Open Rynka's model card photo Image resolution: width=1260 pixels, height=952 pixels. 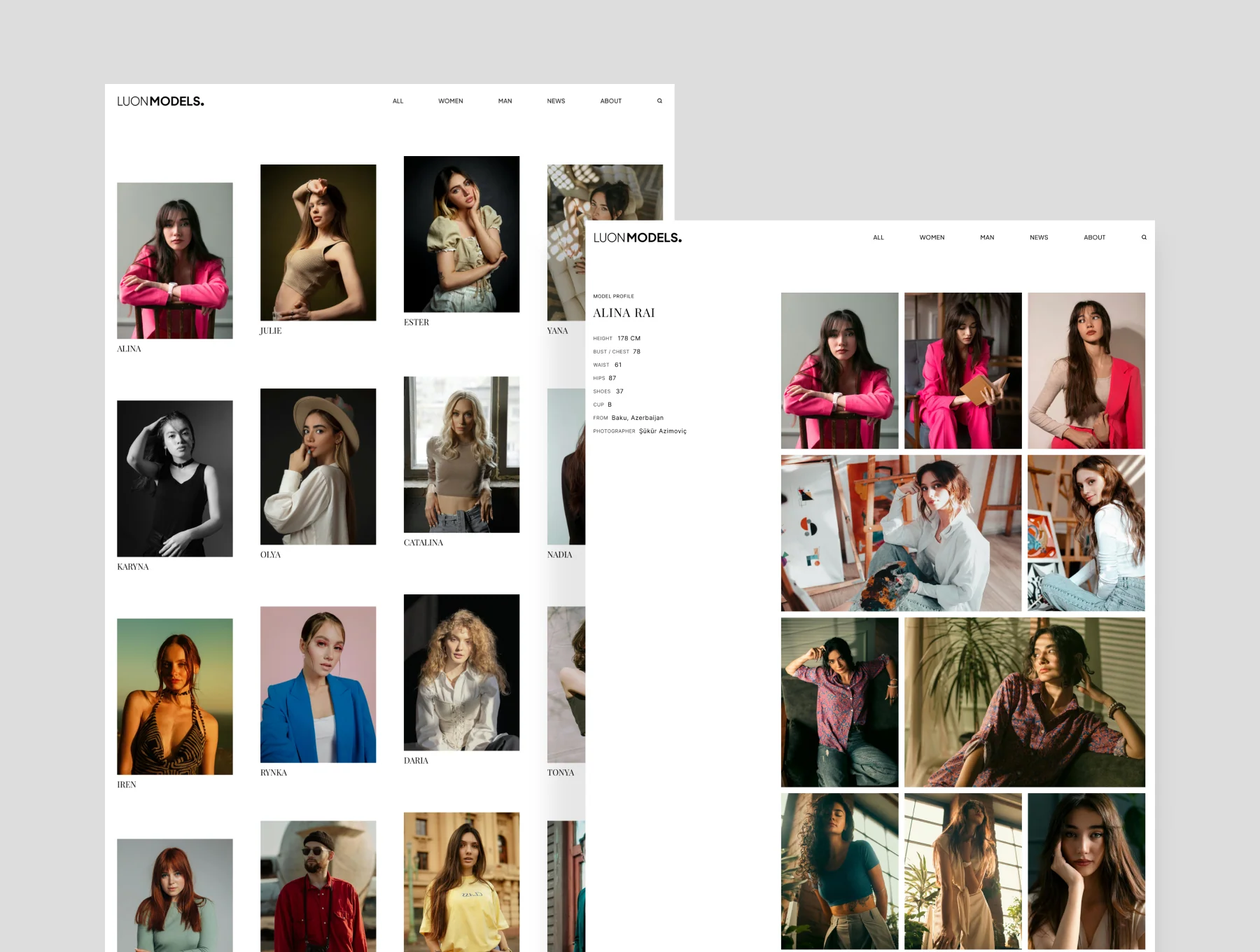click(x=318, y=685)
